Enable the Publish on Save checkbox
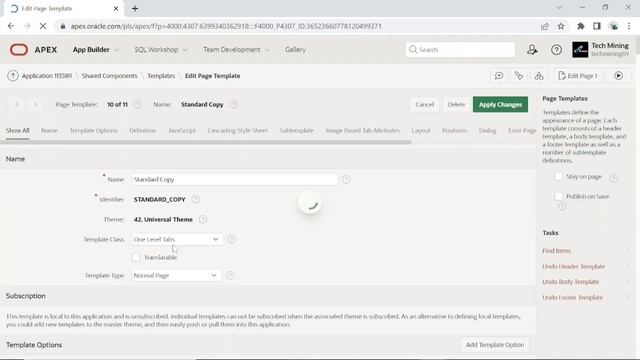 [558, 196]
